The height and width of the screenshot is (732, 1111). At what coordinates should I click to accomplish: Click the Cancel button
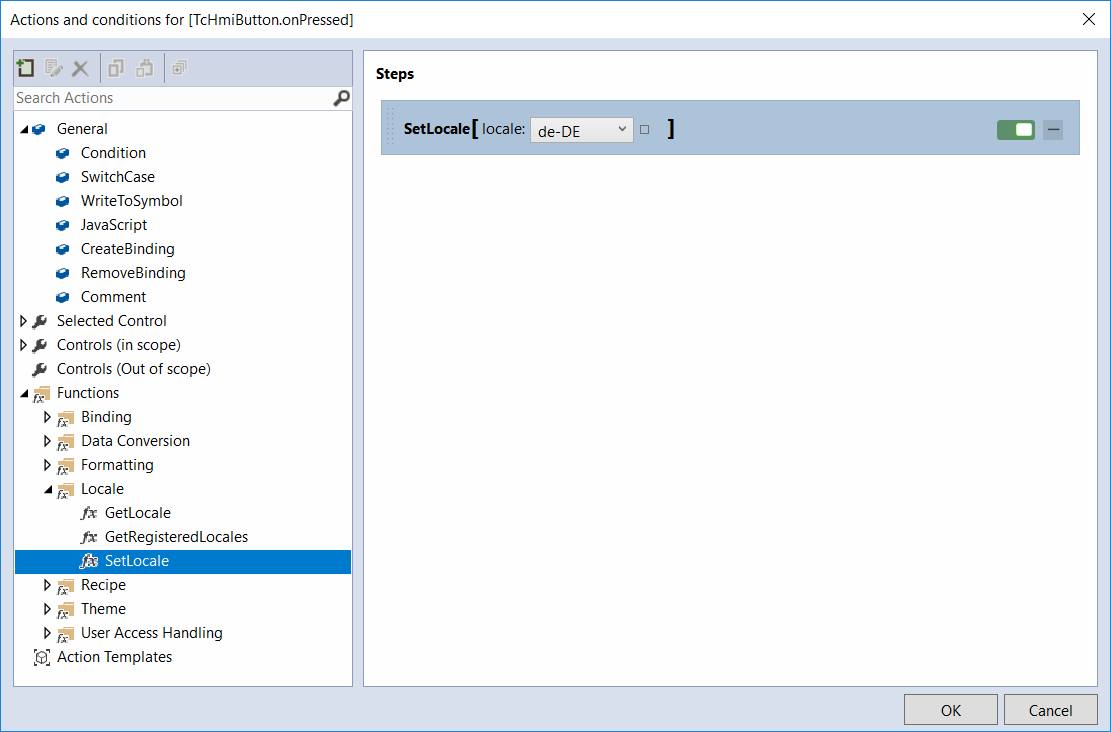click(x=1050, y=710)
